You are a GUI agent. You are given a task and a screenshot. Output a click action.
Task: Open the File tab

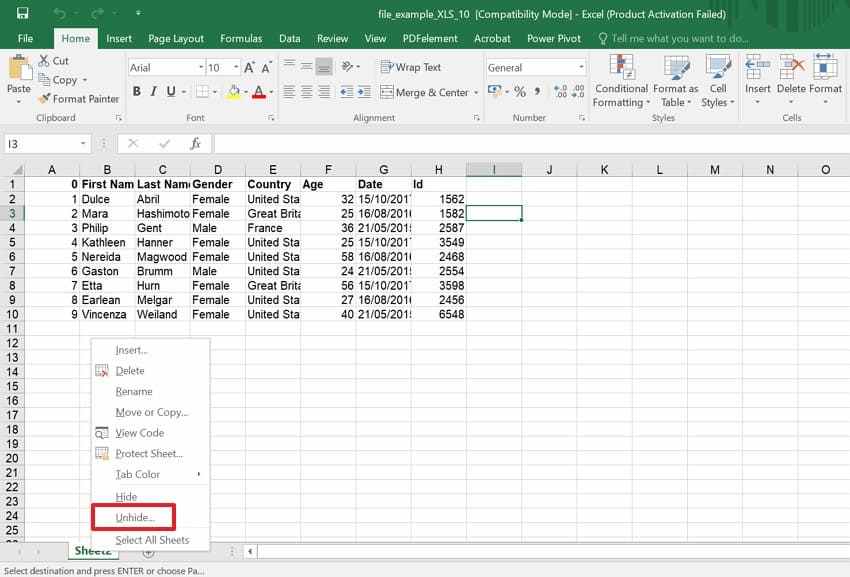click(x=25, y=39)
